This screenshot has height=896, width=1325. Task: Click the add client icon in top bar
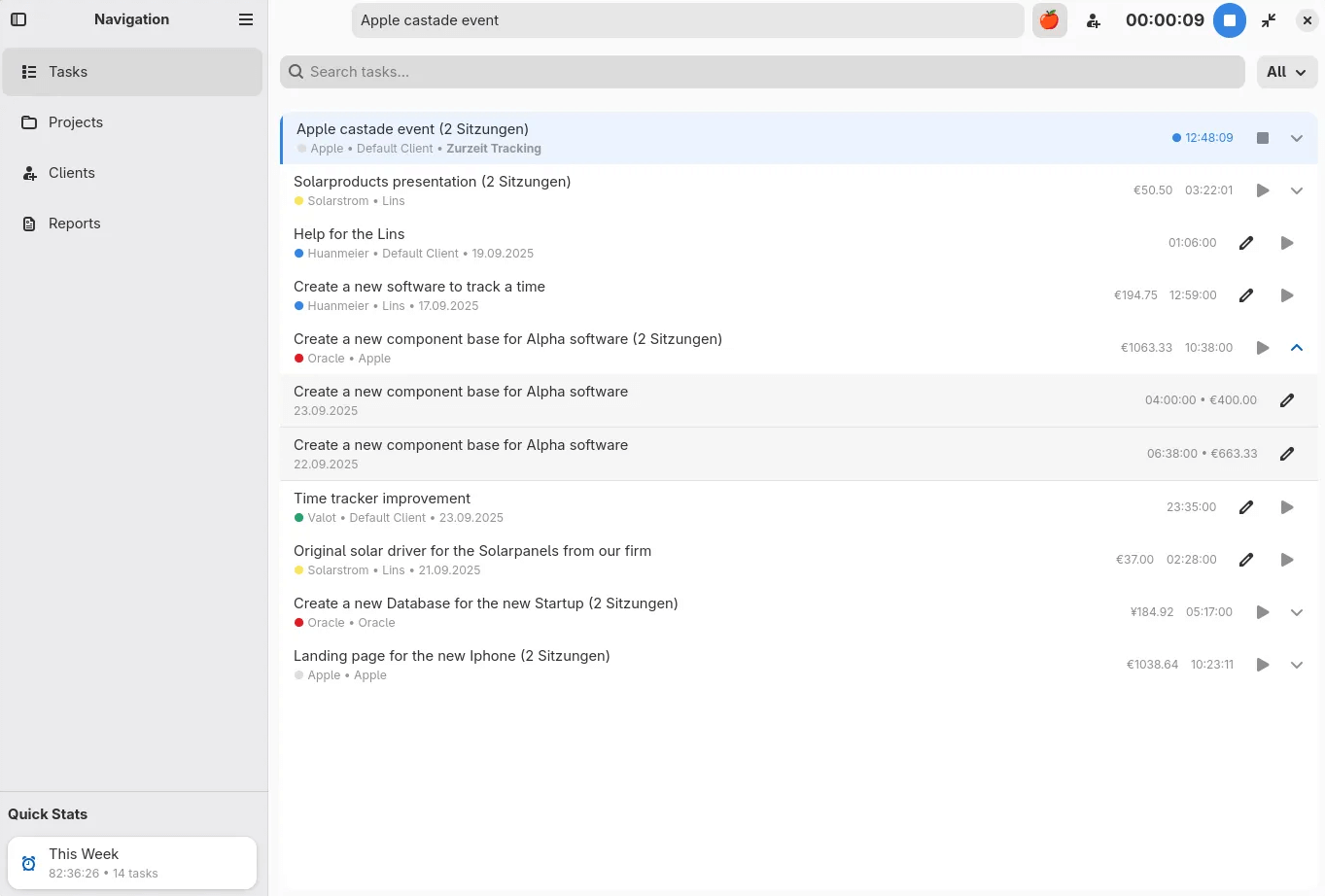pyautogui.click(x=1094, y=20)
